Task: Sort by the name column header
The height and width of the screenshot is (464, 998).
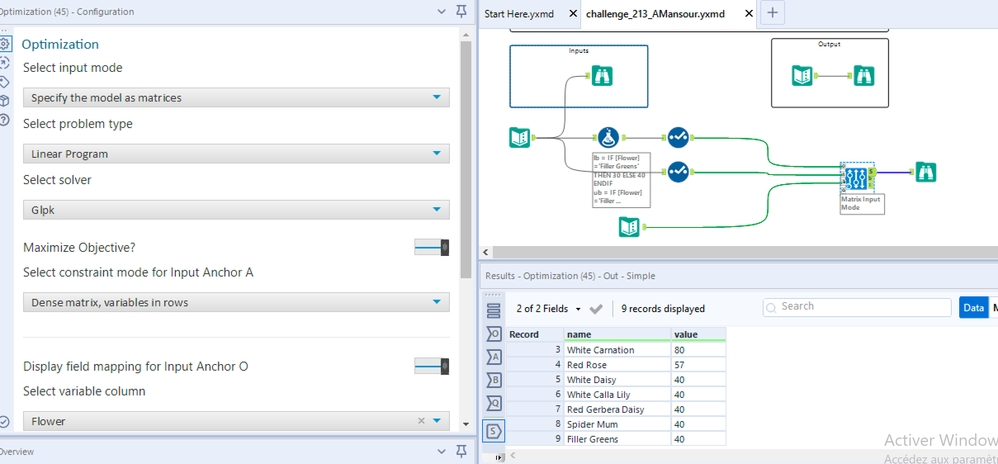Action: tap(617, 335)
